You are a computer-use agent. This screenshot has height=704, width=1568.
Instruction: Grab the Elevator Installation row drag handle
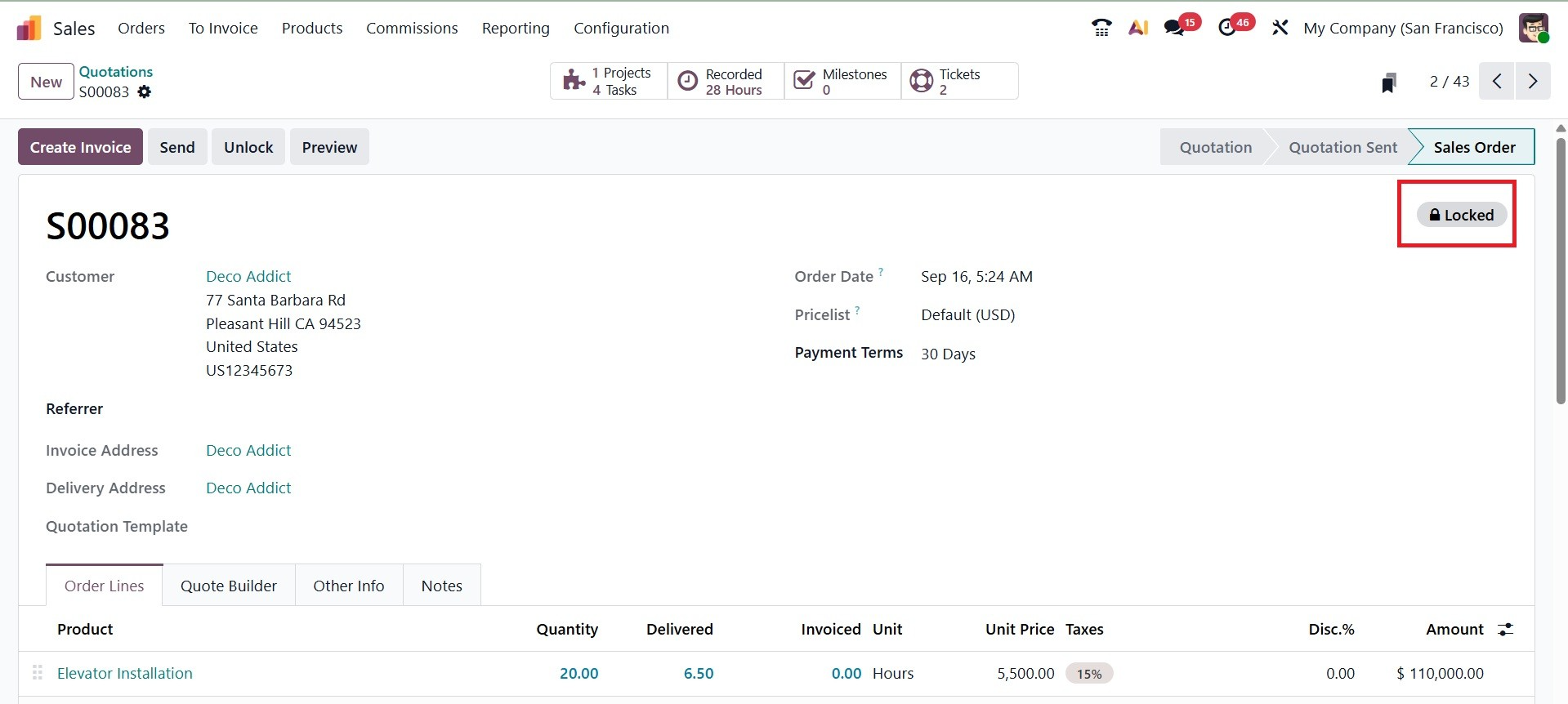coord(38,673)
